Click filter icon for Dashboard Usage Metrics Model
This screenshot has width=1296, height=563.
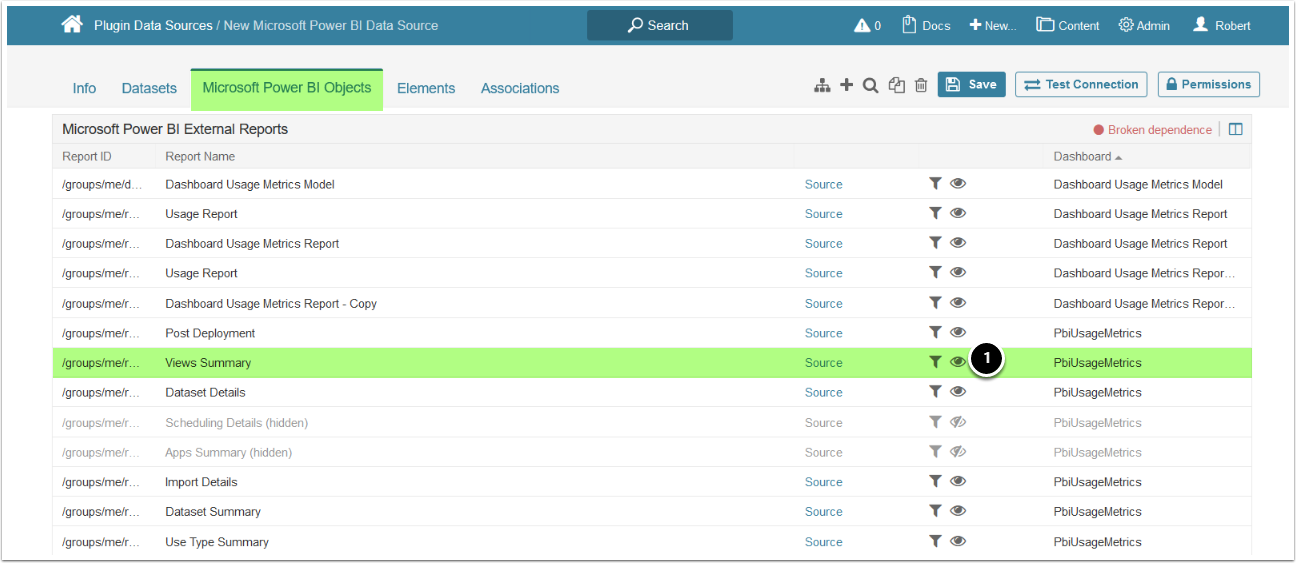coord(935,183)
